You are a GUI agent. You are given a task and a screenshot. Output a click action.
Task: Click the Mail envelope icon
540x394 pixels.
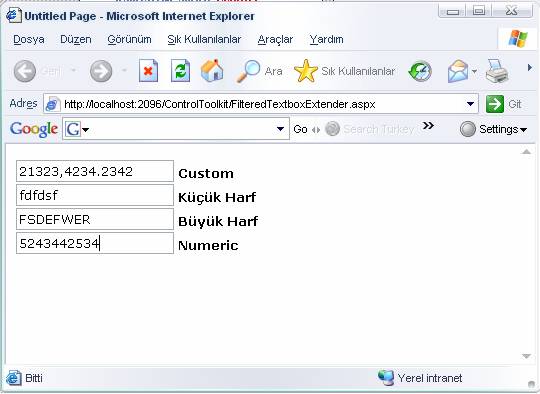pos(458,71)
